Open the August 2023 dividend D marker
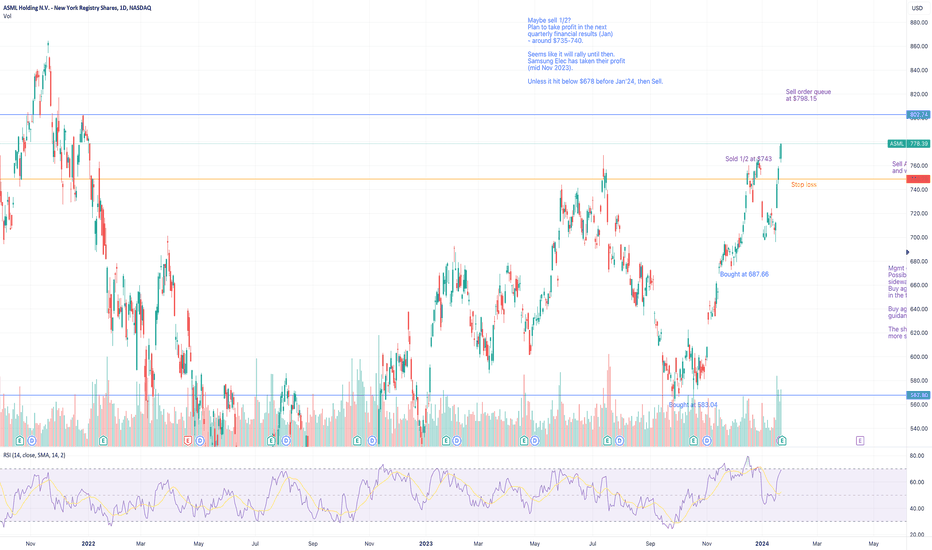Image resolution: width=932 pixels, height=550 pixels. click(x=619, y=441)
